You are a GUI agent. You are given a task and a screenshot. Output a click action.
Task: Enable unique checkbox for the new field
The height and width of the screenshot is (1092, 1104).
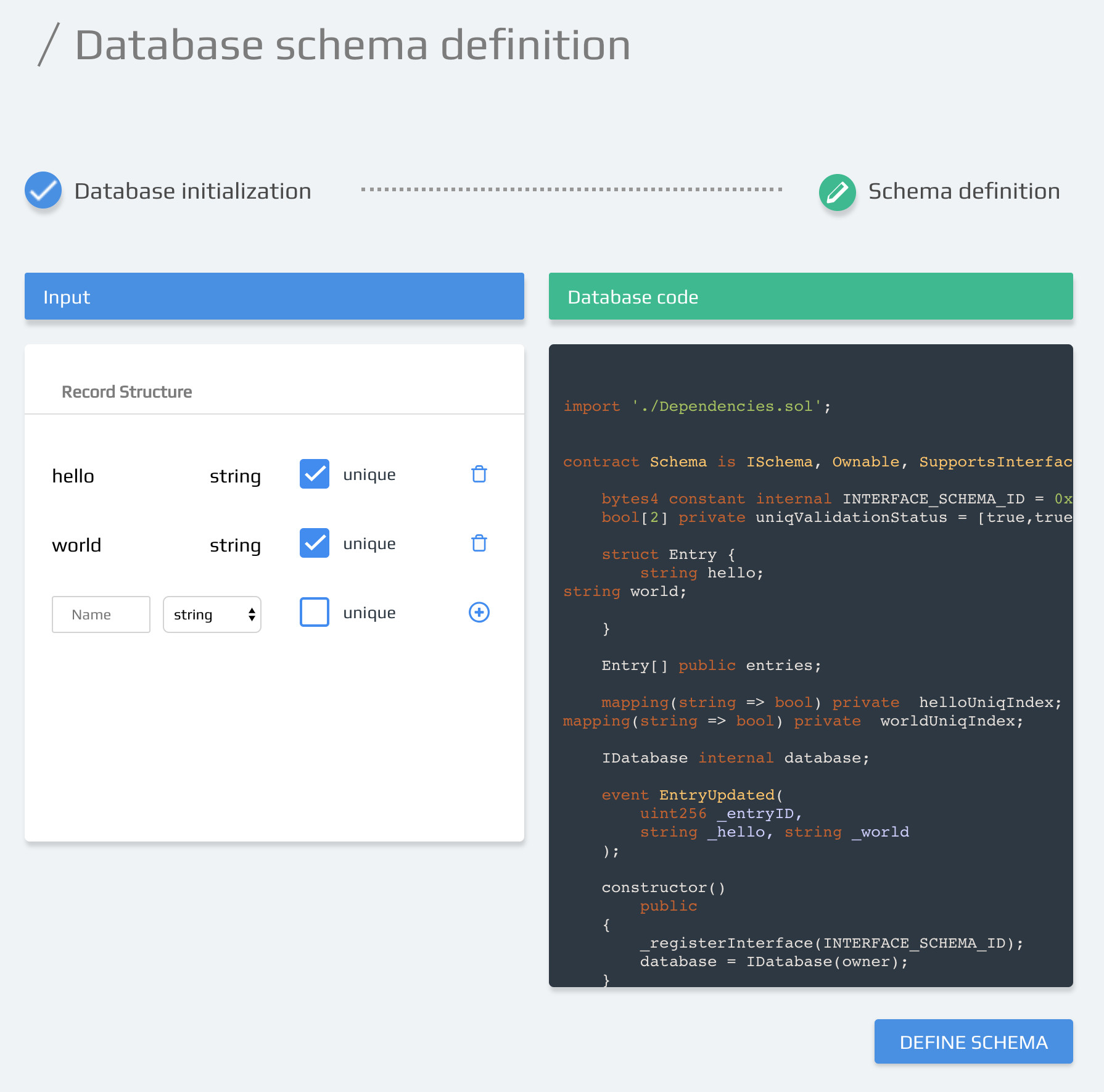(315, 612)
